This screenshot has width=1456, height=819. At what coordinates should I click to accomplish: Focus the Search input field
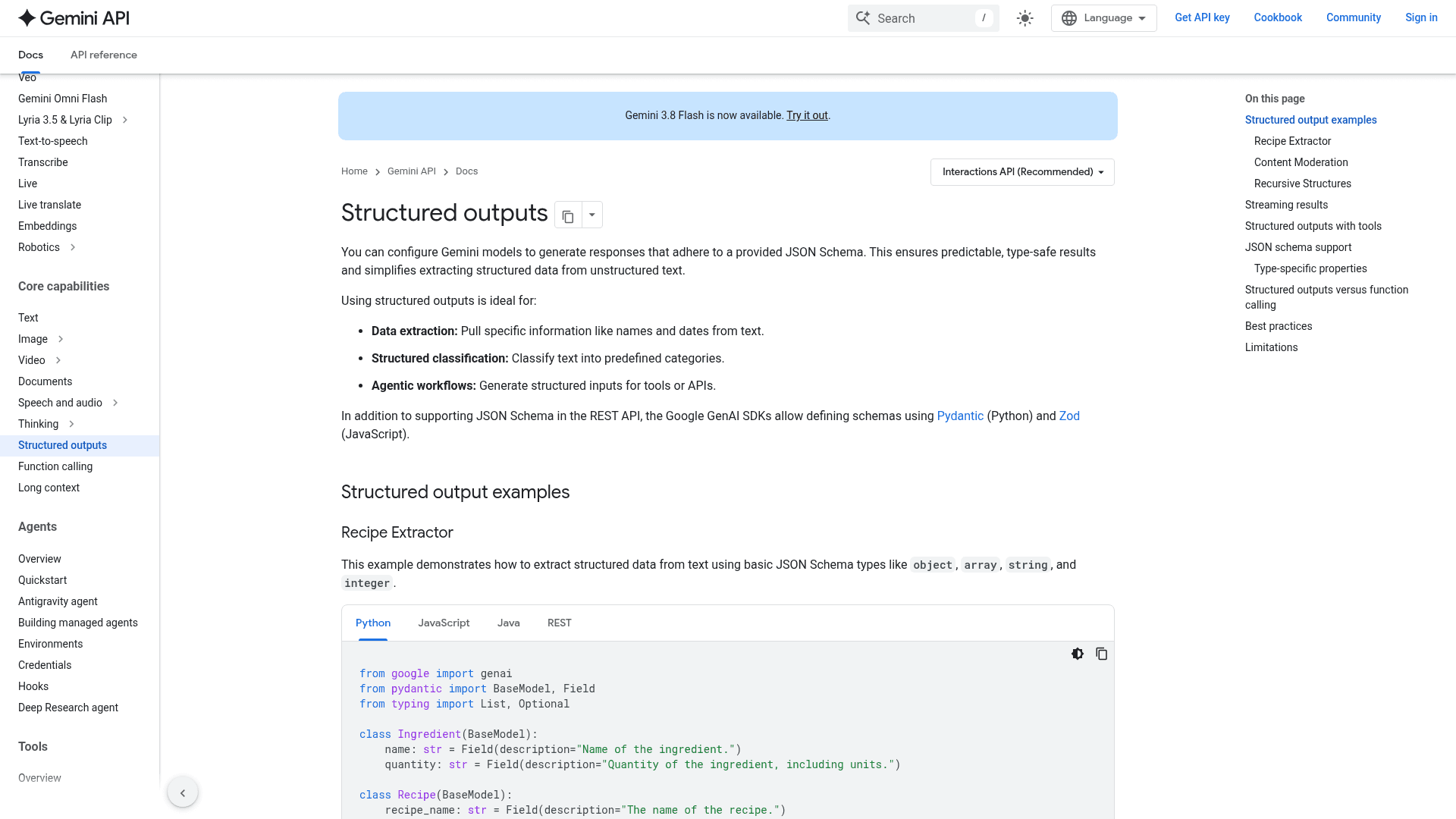tap(924, 18)
